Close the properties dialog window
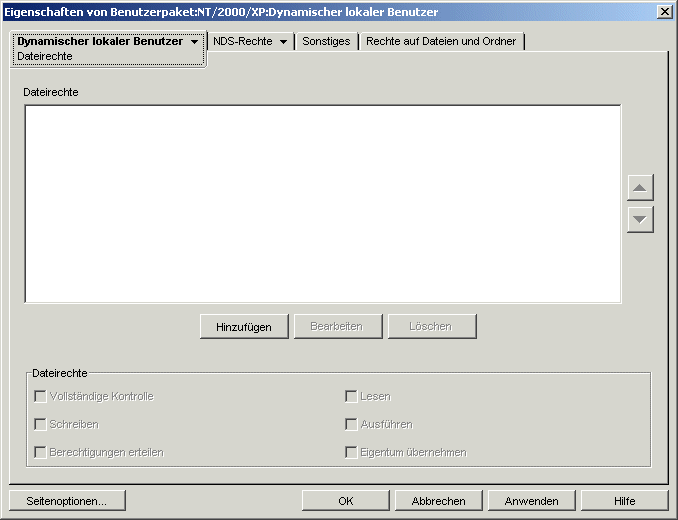This screenshot has height=520, width=678. click(x=664, y=11)
